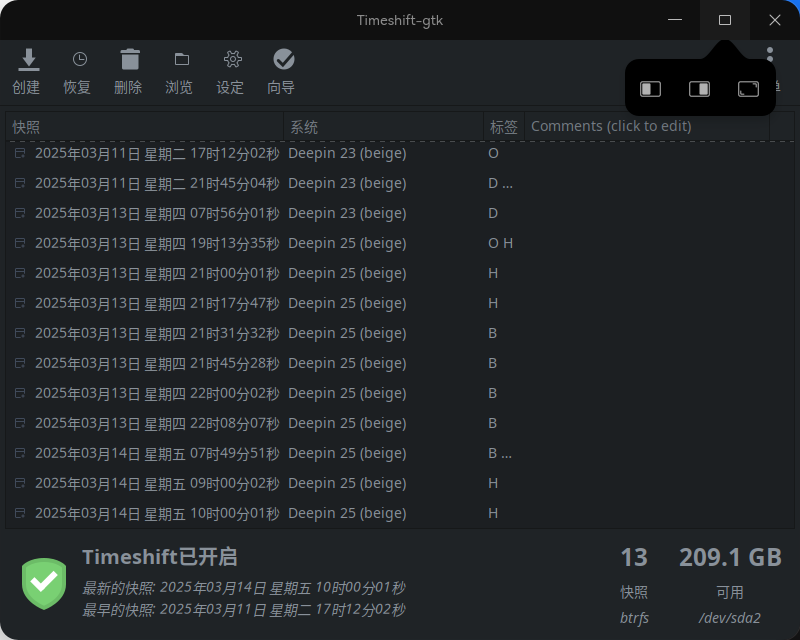Click the Timeshift已开启 status heading
Screen dimensions: 800x640
click(x=160, y=557)
